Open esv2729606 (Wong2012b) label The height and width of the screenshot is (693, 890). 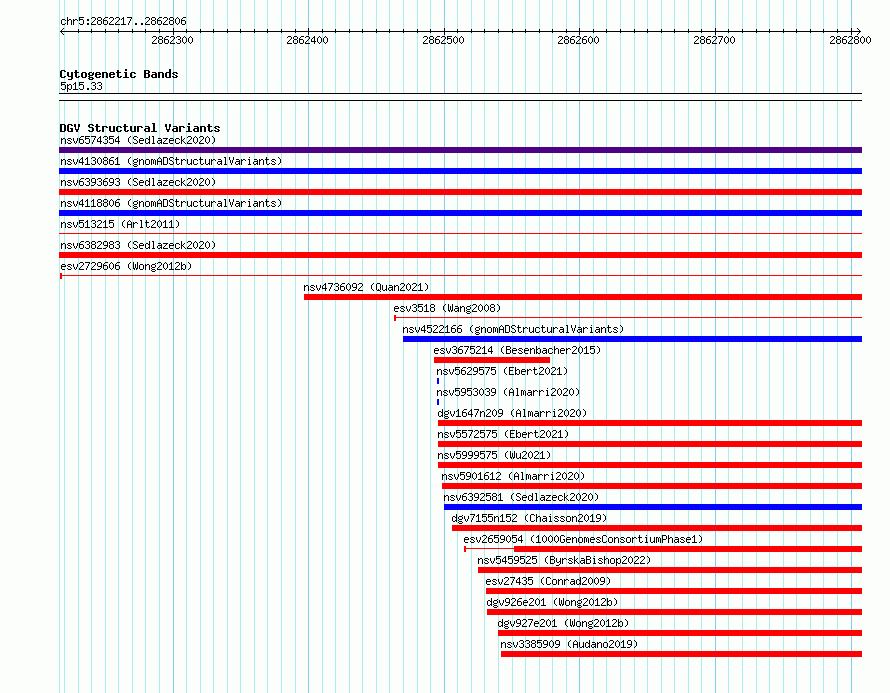[x=126, y=266]
